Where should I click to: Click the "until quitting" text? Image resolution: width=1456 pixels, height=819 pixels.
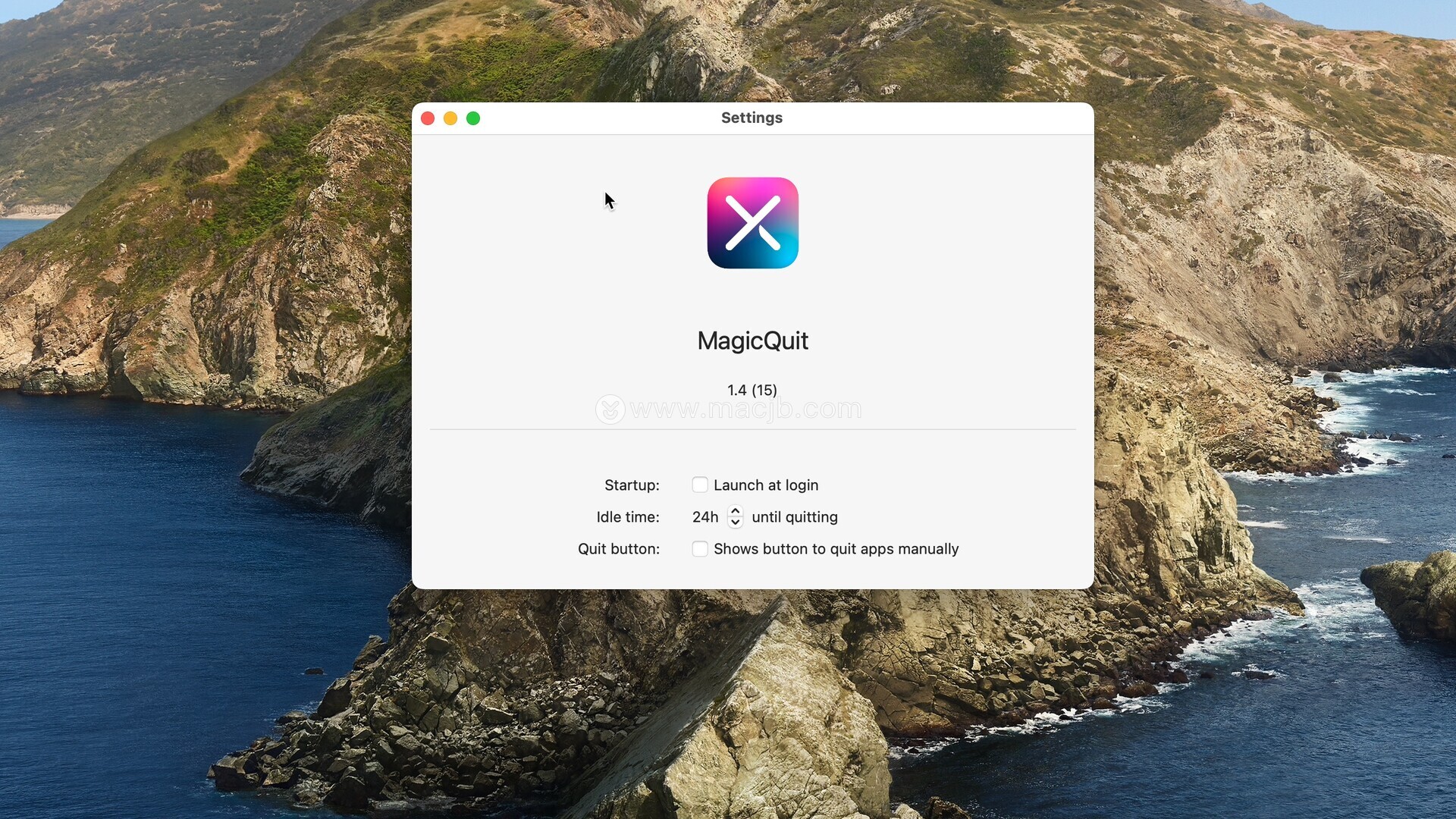click(x=794, y=517)
